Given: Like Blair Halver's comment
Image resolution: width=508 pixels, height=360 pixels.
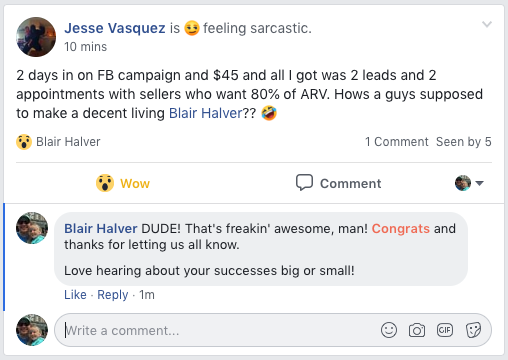Looking at the screenshot, I should click(x=75, y=295).
